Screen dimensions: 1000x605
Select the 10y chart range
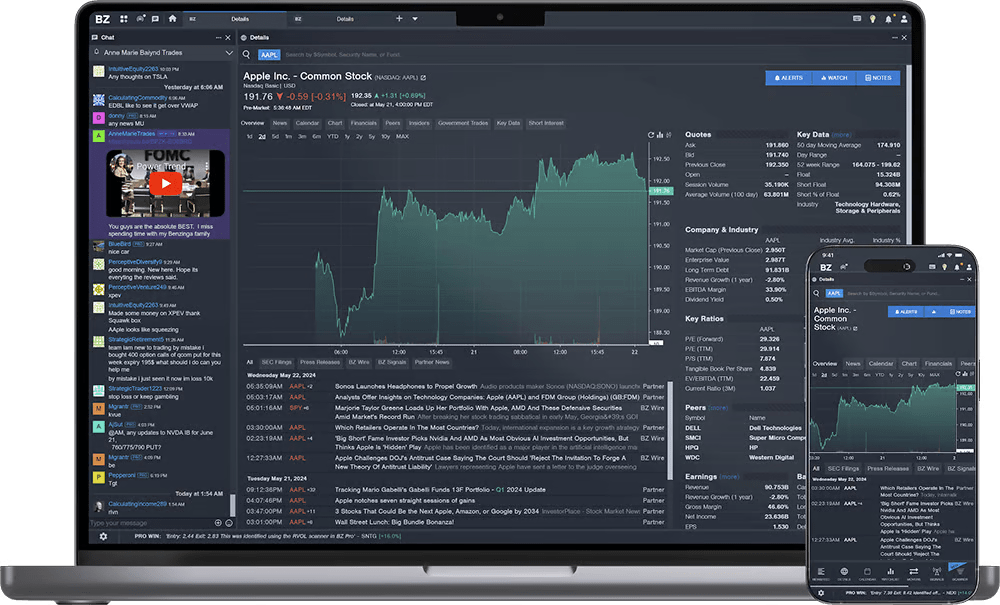[x=385, y=136]
